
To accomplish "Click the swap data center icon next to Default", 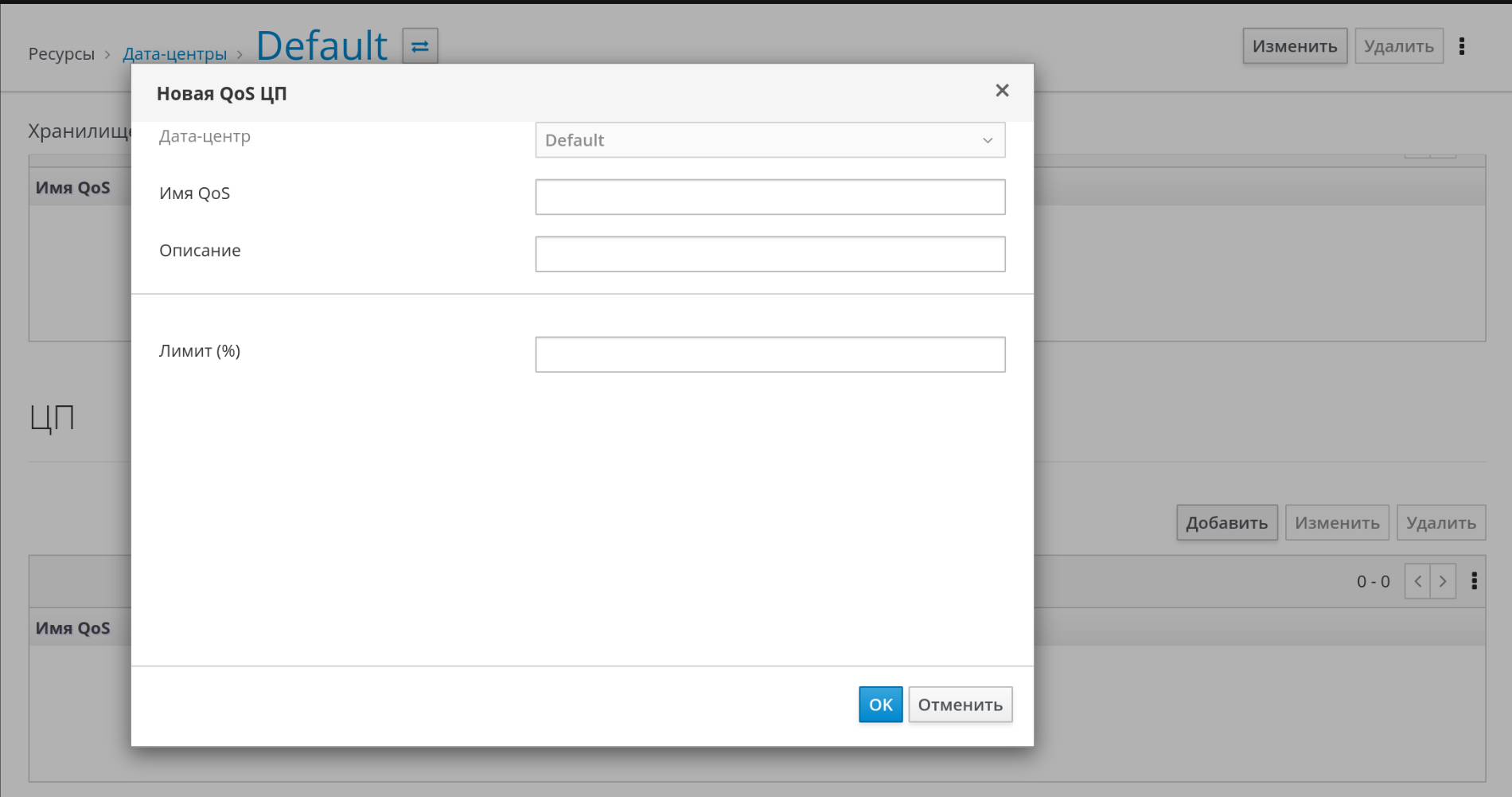I will click(419, 46).
